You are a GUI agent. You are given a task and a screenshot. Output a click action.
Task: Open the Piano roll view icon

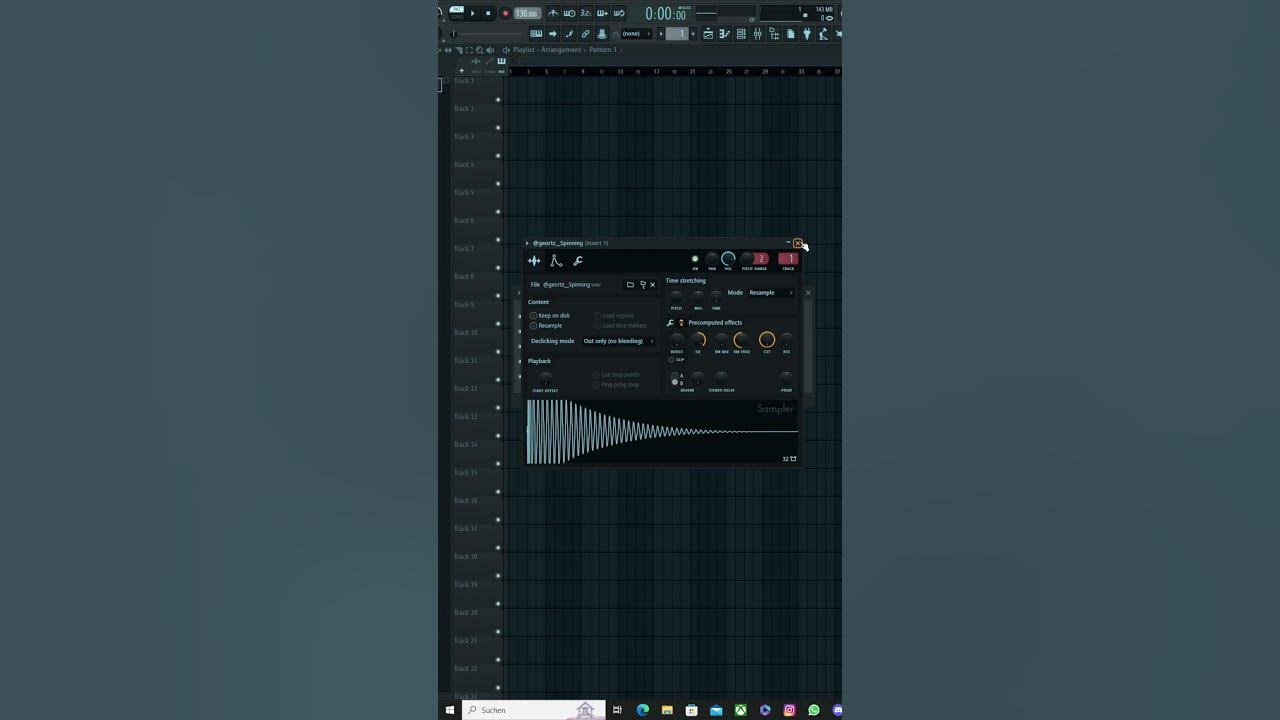click(724, 34)
